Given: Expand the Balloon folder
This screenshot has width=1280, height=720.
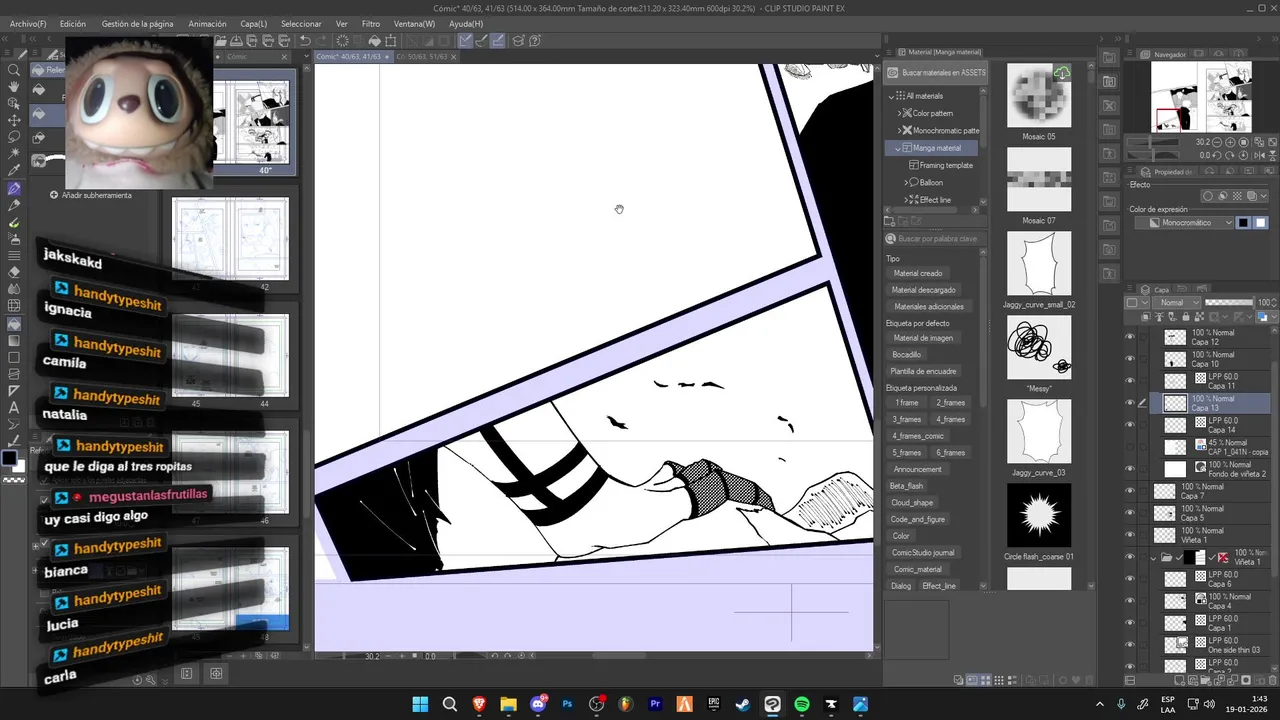Looking at the screenshot, I should pos(907,182).
